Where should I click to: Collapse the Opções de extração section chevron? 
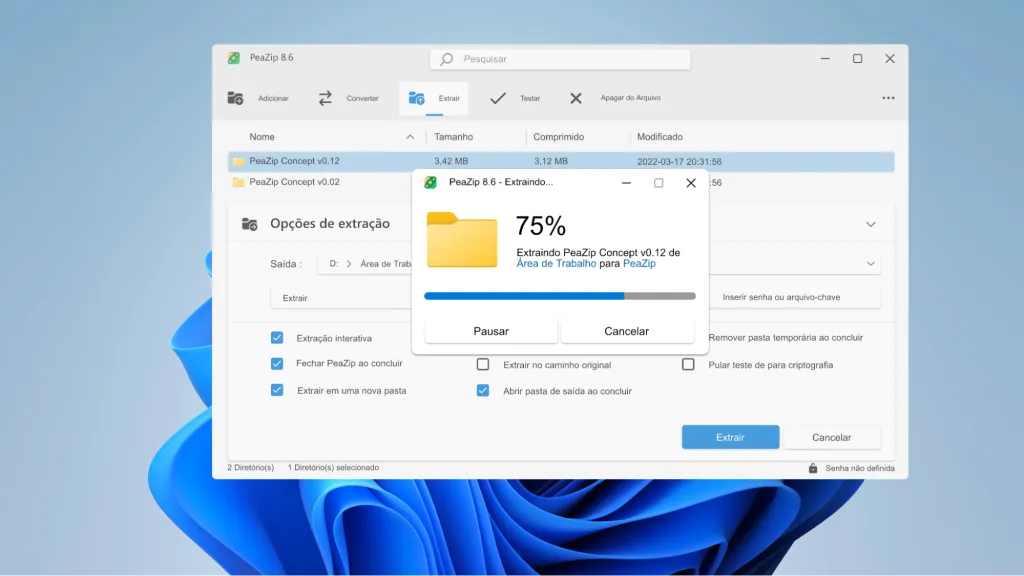[871, 224]
